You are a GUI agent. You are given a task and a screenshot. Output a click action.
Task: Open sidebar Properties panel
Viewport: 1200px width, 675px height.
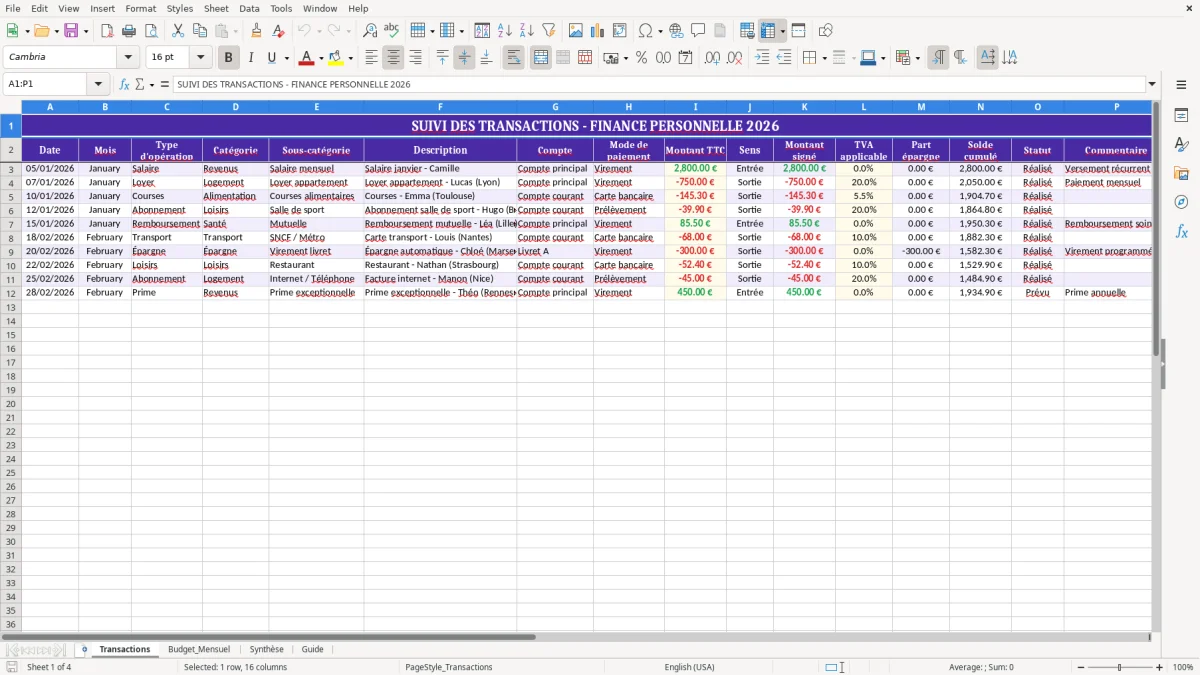(x=1181, y=116)
